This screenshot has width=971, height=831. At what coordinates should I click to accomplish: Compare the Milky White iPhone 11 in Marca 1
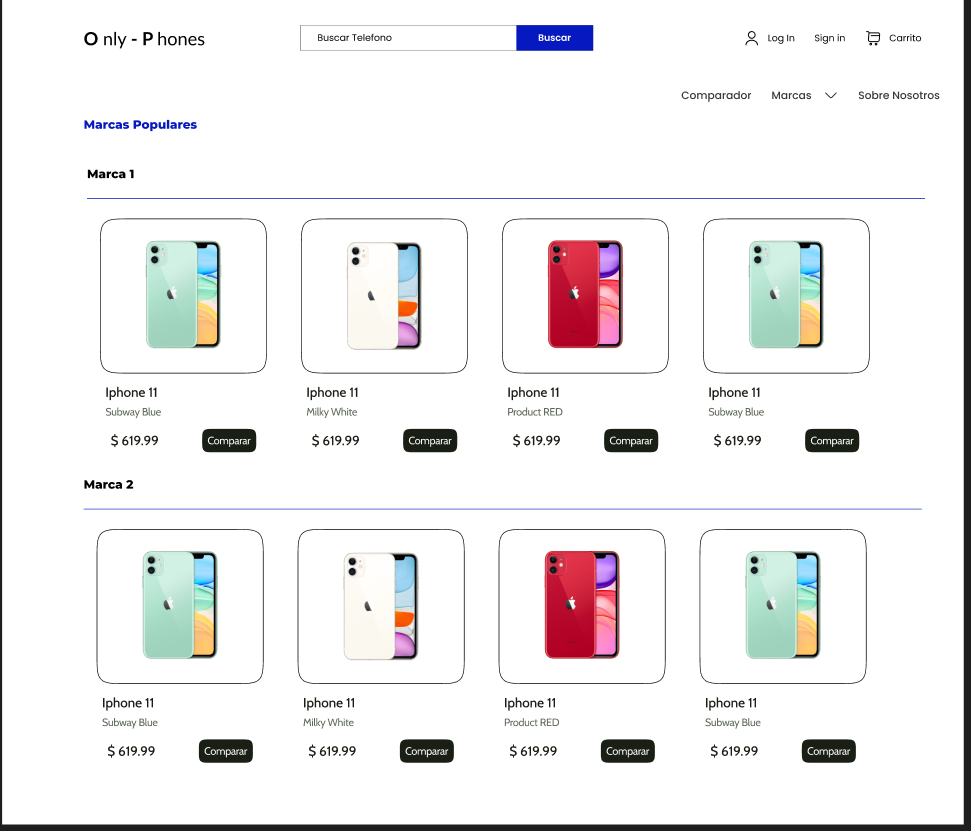click(x=430, y=440)
